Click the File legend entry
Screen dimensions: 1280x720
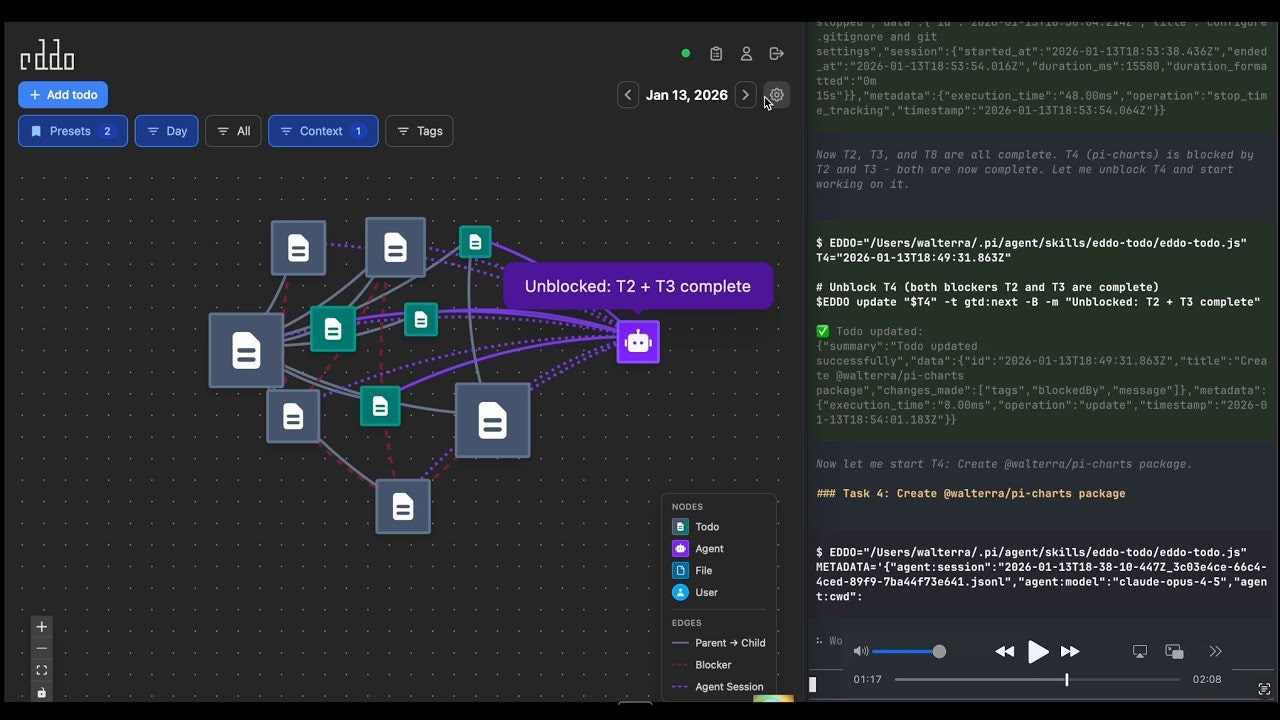(693, 571)
